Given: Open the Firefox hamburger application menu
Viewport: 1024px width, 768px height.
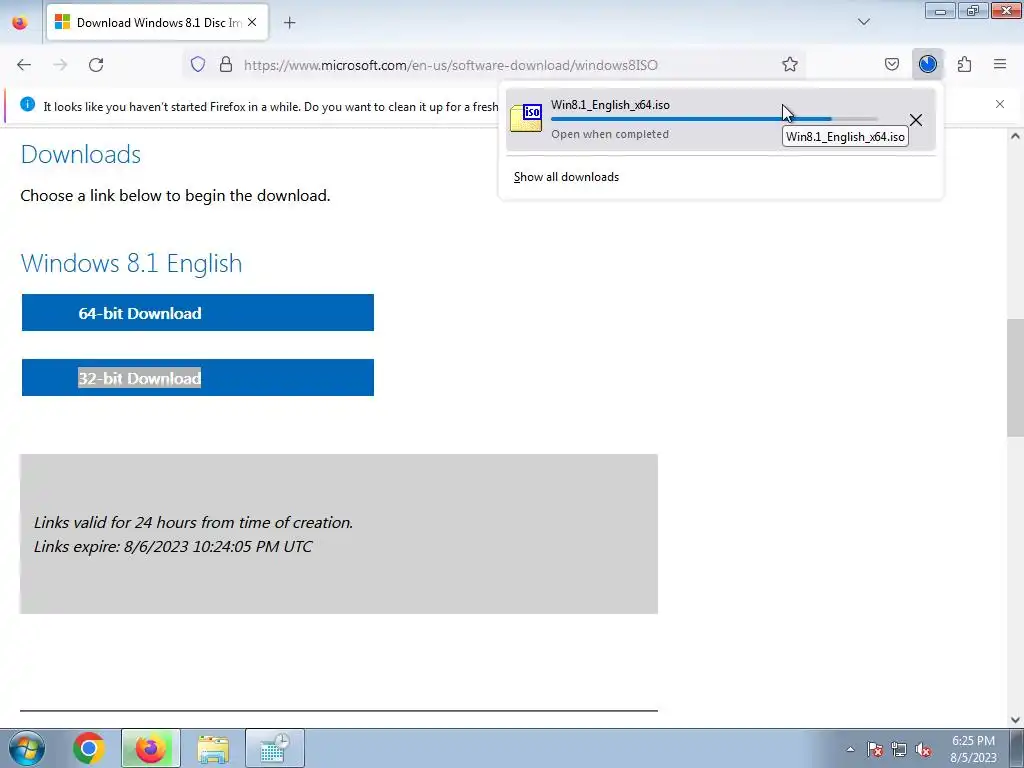Looking at the screenshot, I should (1000, 64).
